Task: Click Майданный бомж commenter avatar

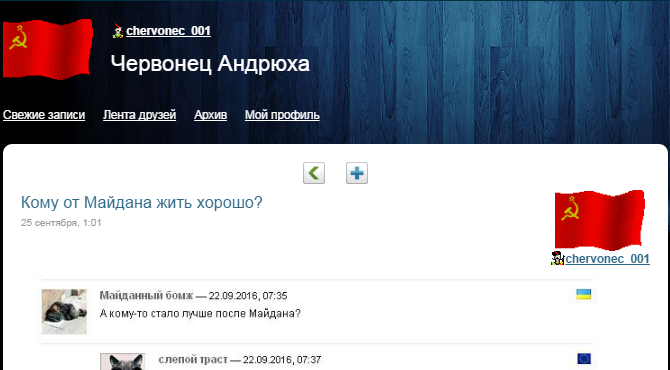Action: click(x=64, y=311)
